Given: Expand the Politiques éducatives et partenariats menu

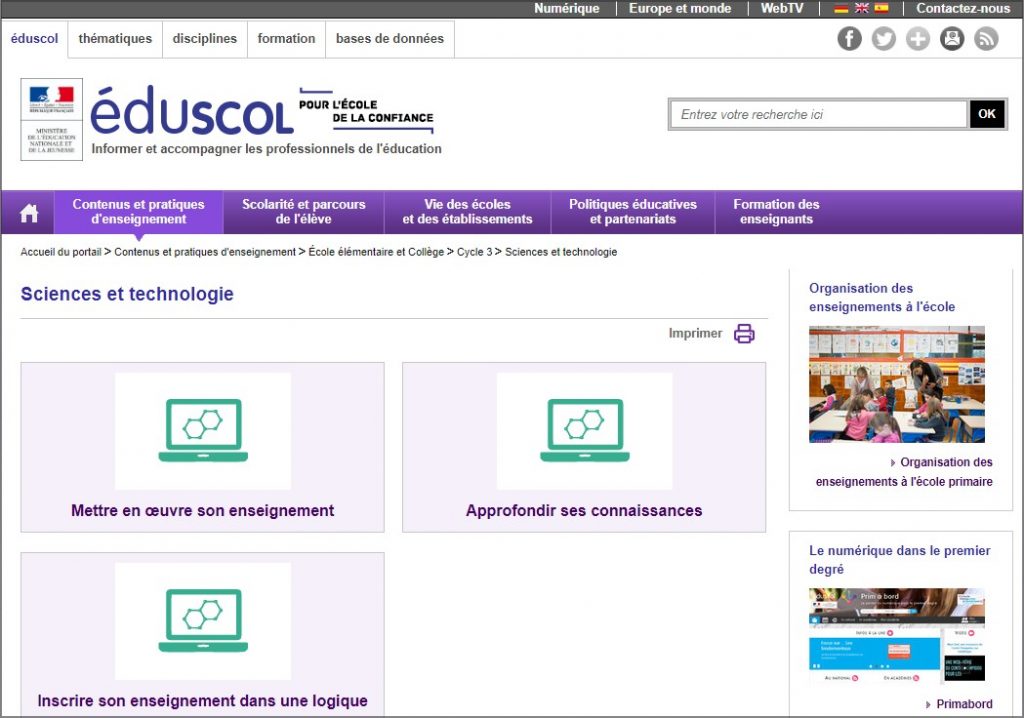Looking at the screenshot, I should pos(633,211).
